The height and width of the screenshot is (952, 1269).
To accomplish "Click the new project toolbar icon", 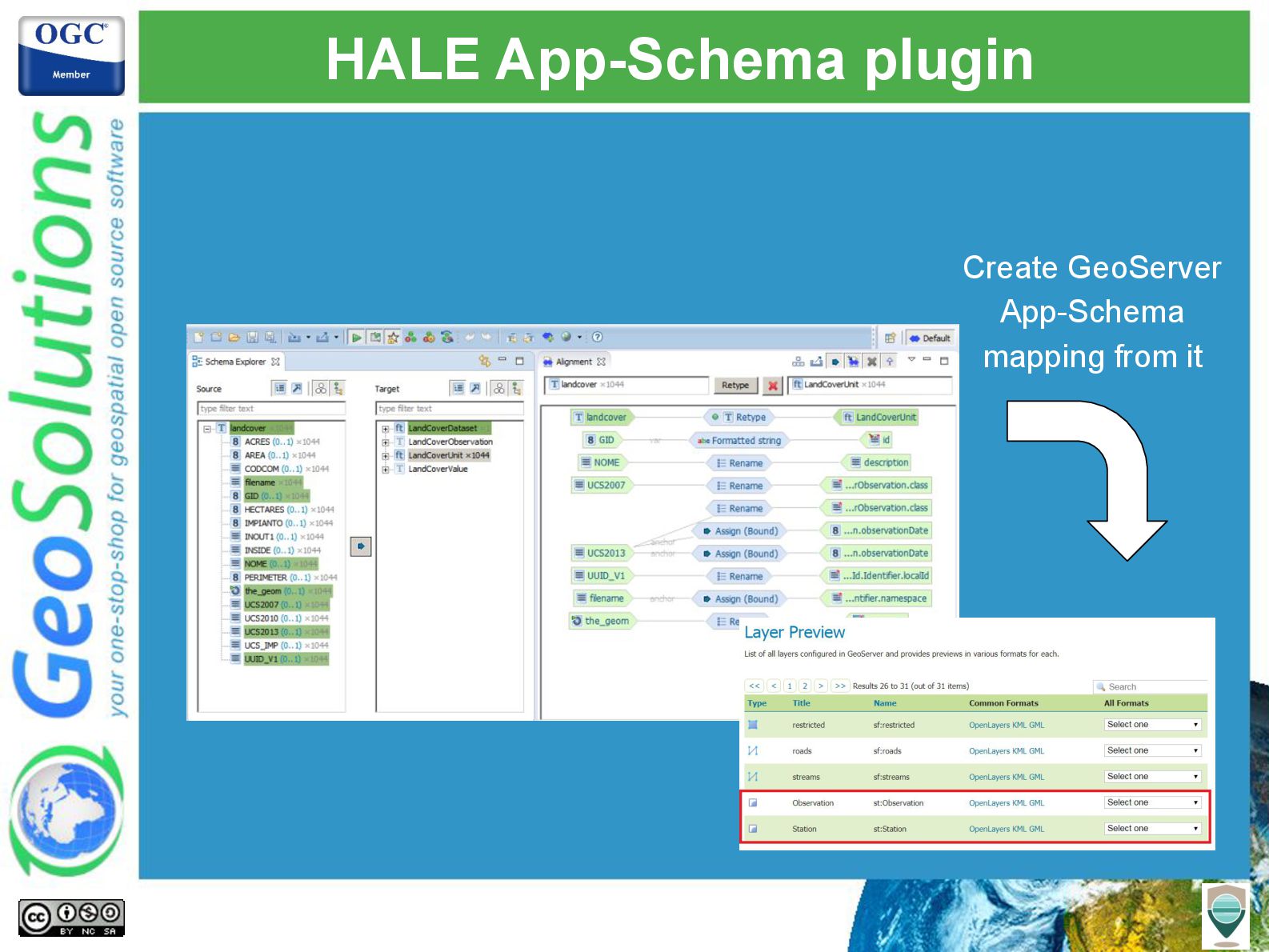I will (x=198, y=338).
